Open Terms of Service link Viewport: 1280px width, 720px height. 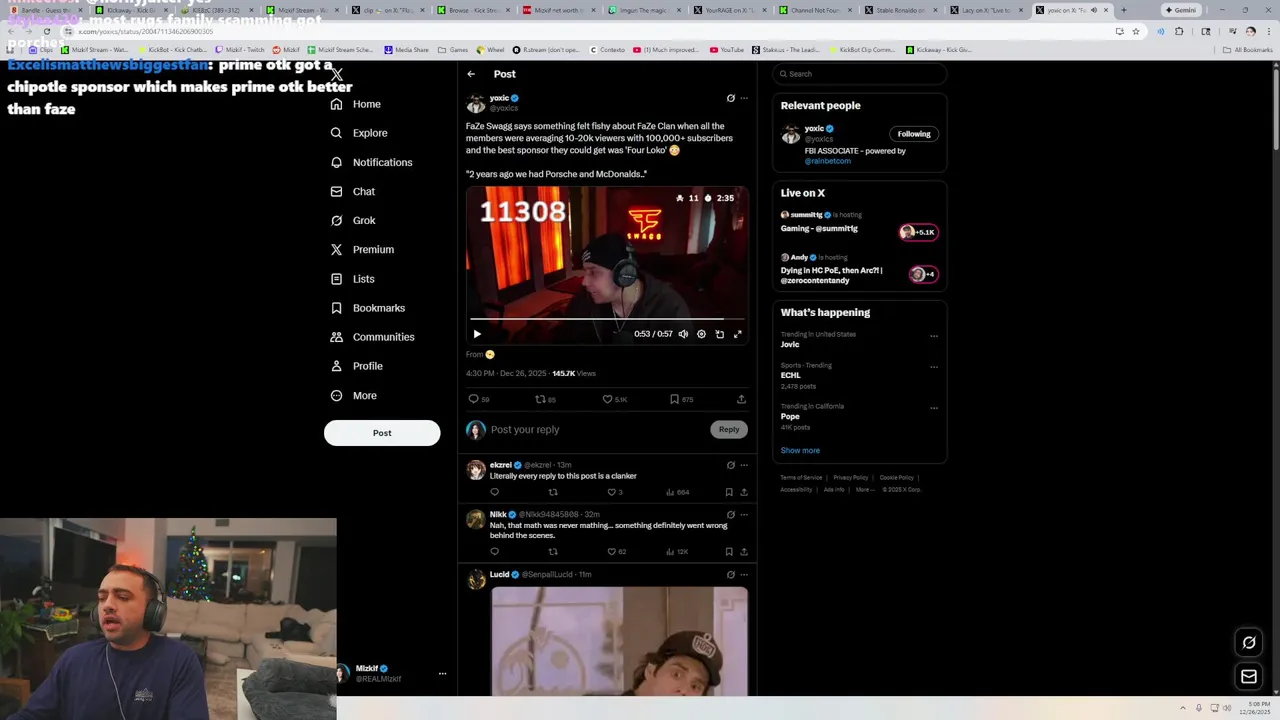coord(801,478)
